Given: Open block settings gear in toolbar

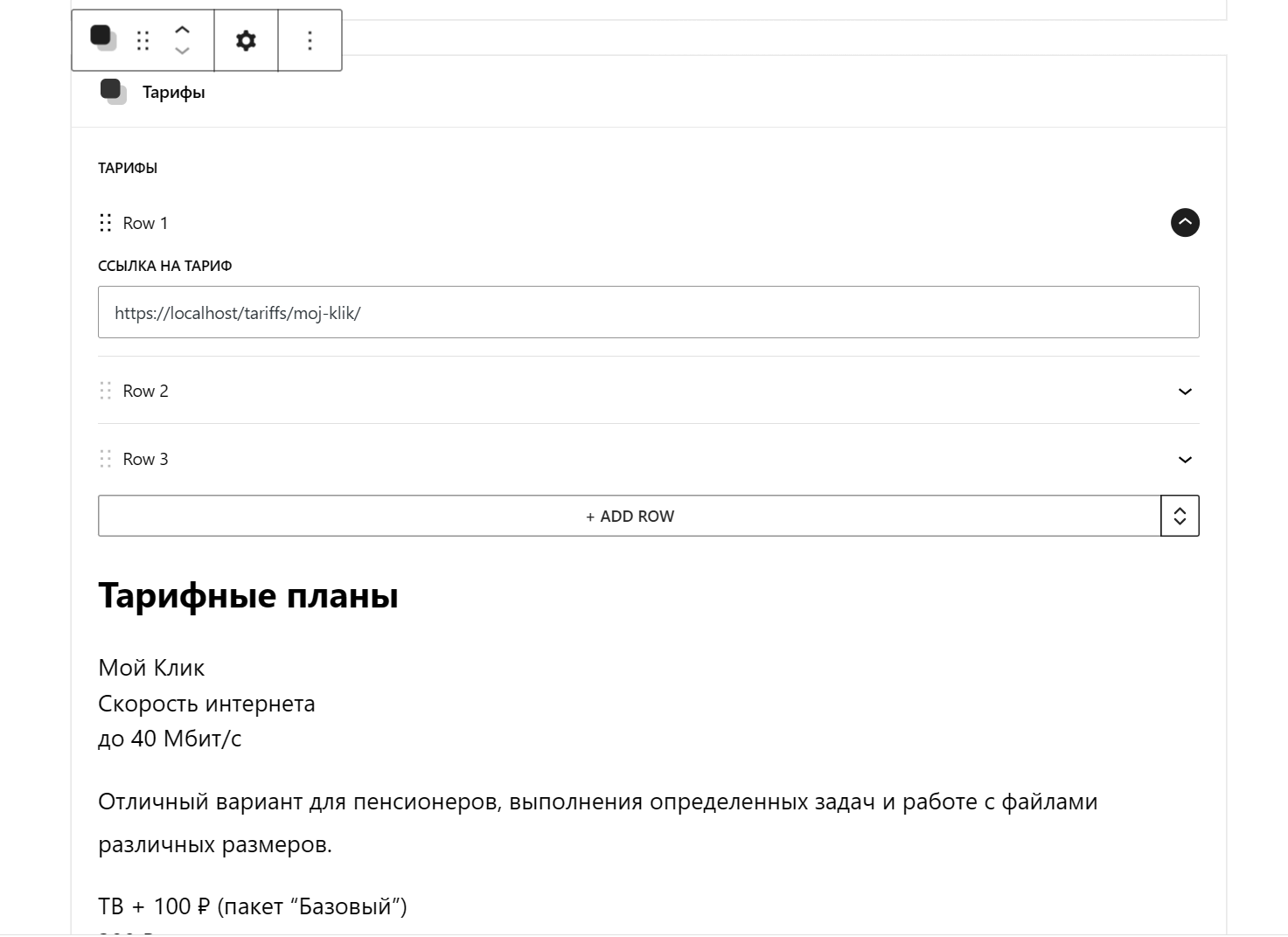Looking at the screenshot, I should [x=247, y=40].
